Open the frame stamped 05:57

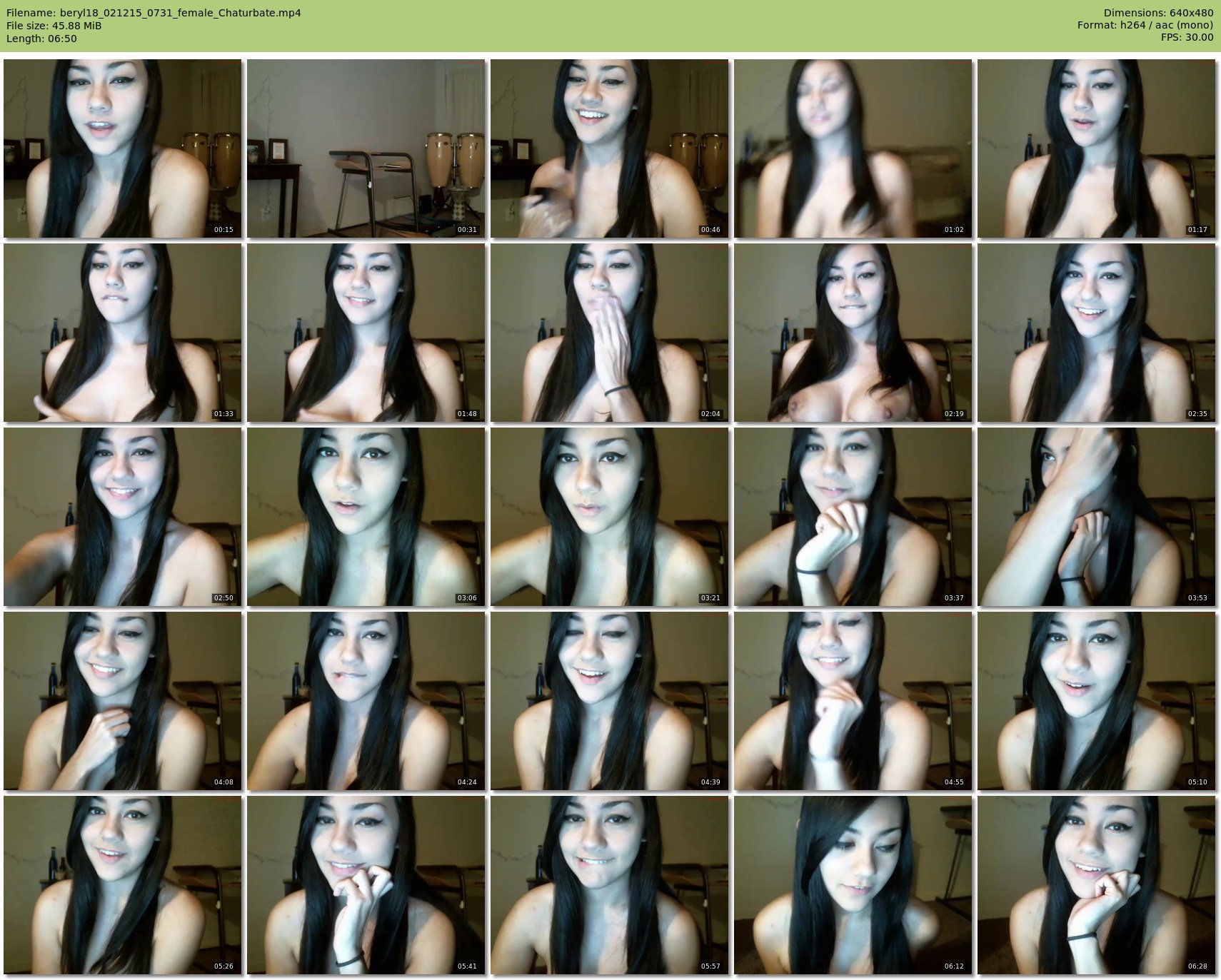pyautogui.click(x=609, y=885)
